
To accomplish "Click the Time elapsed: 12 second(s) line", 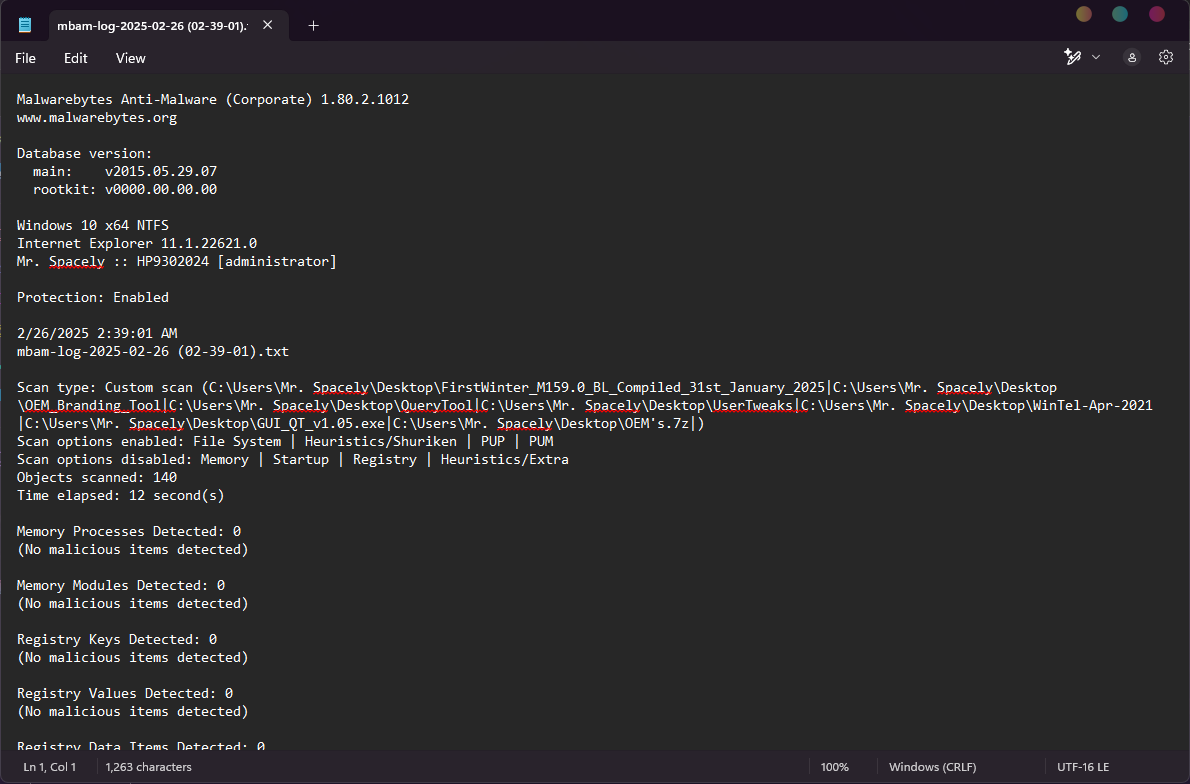I will point(121,496).
